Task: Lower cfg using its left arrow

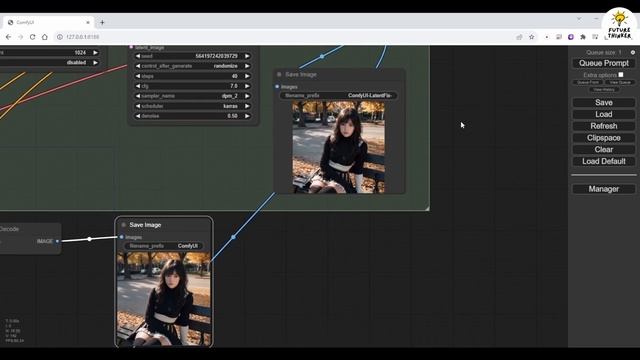Action: pyautogui.click(x=138, y=86)
